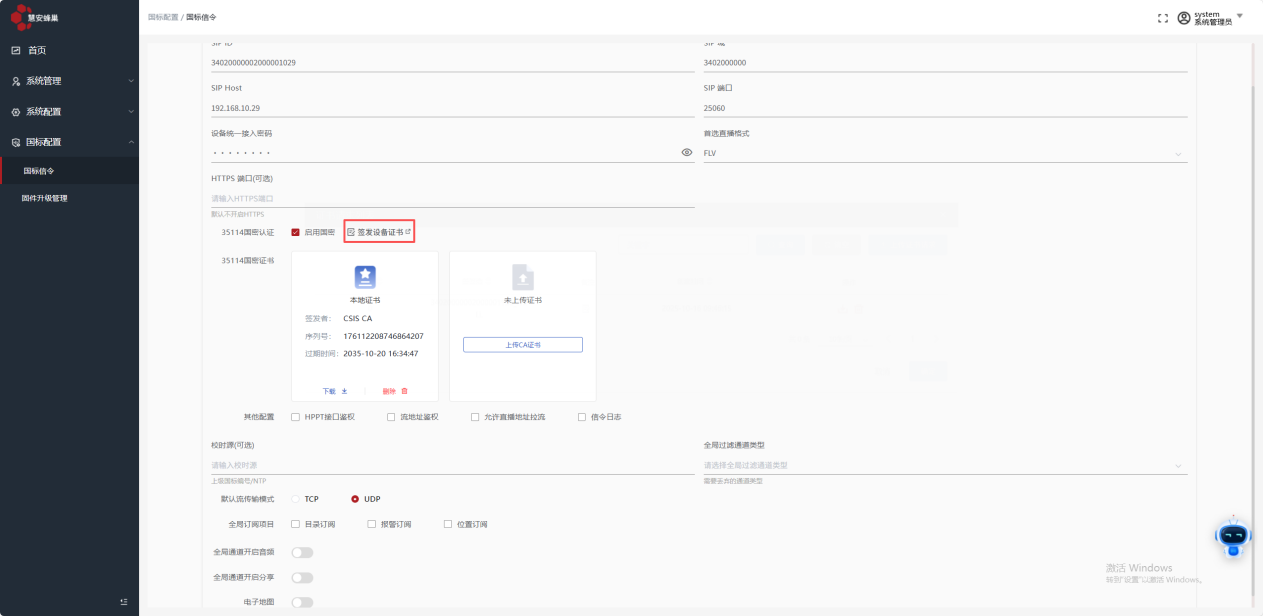Click the 慧安蜂巢 hexagon logo
This screenshot has height=616, width=1263.
click(x=19, y=17)
